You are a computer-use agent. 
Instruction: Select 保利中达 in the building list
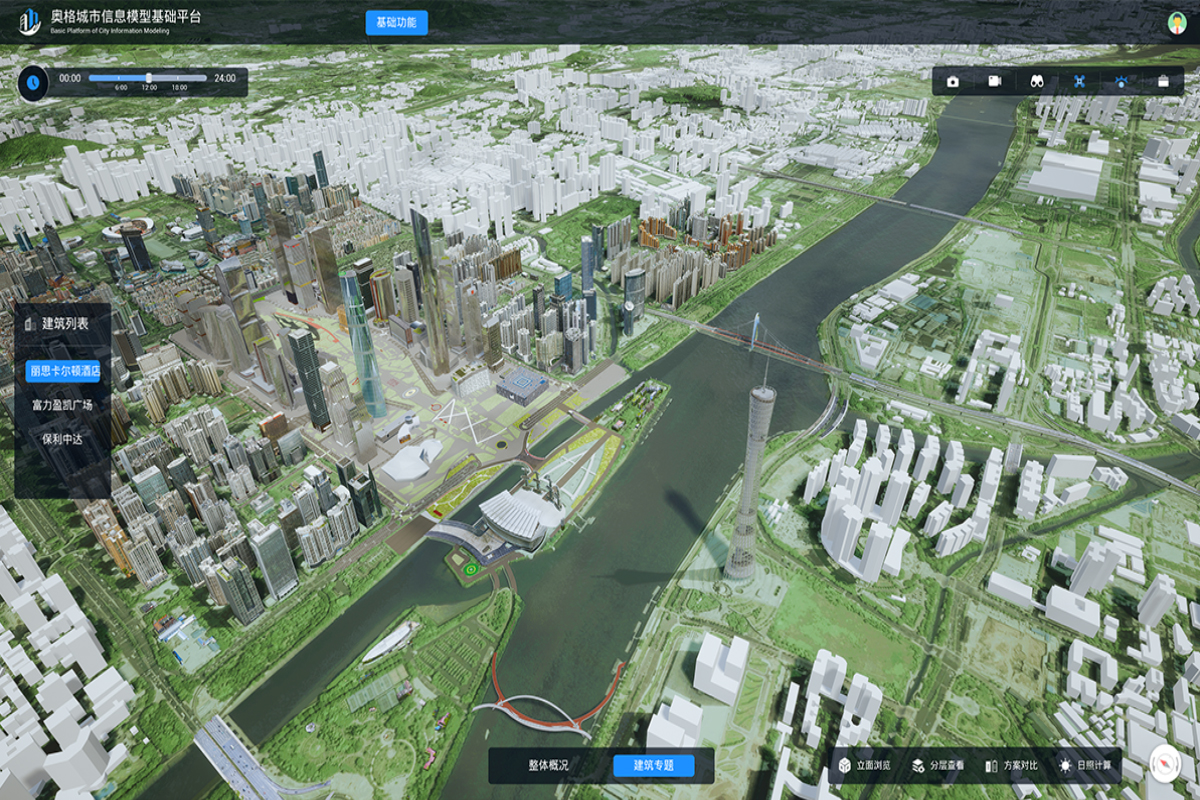tap(62, 438)
